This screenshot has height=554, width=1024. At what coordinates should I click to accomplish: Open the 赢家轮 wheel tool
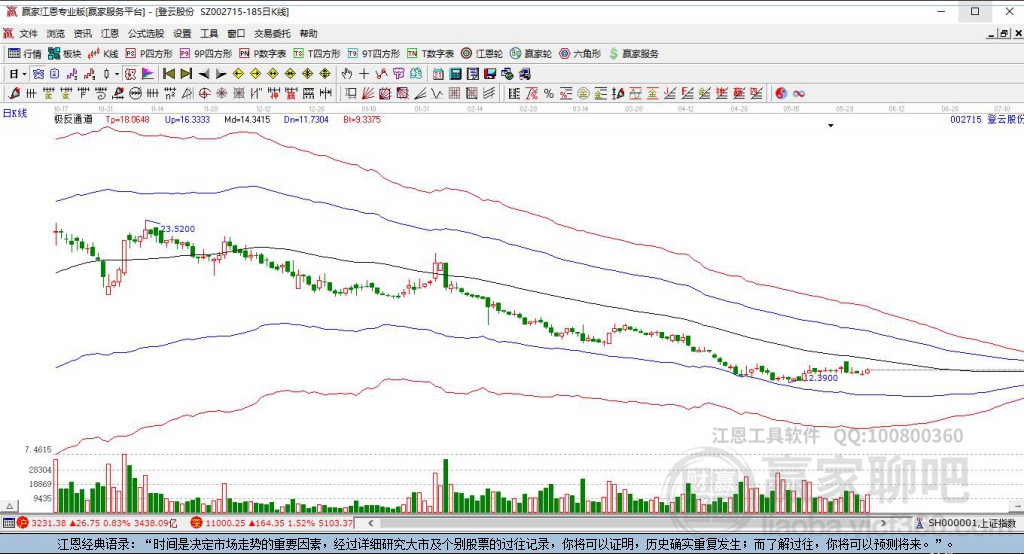click(x=531, y=54)
